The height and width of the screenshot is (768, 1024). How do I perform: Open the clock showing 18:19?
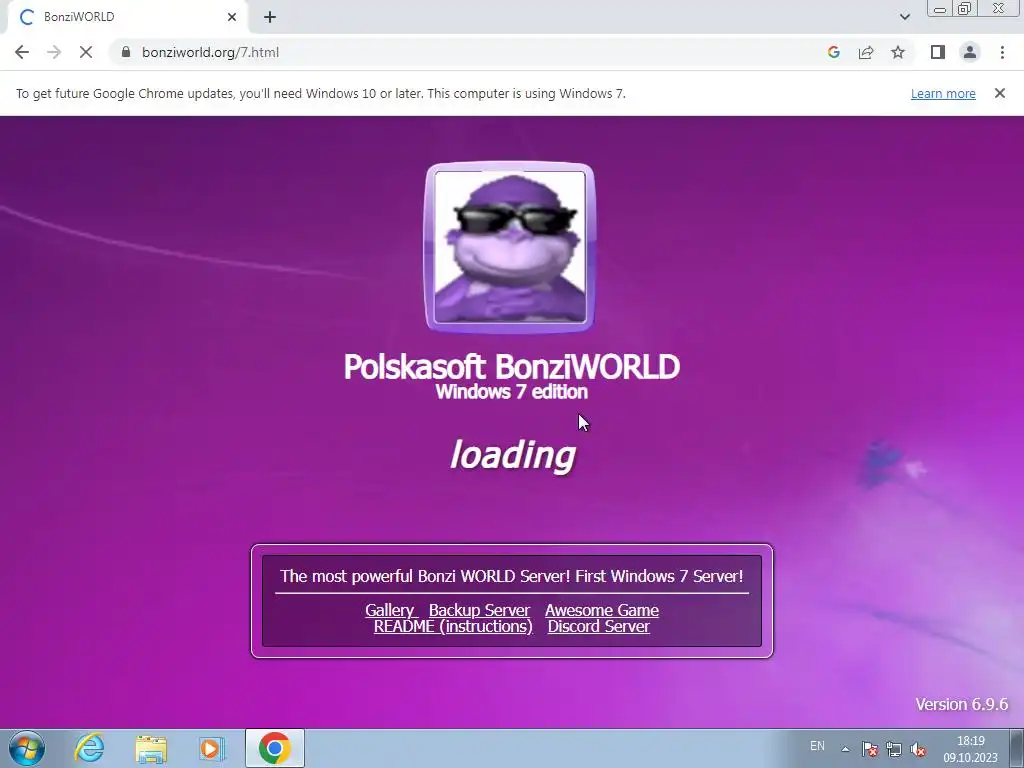(970, 749)
